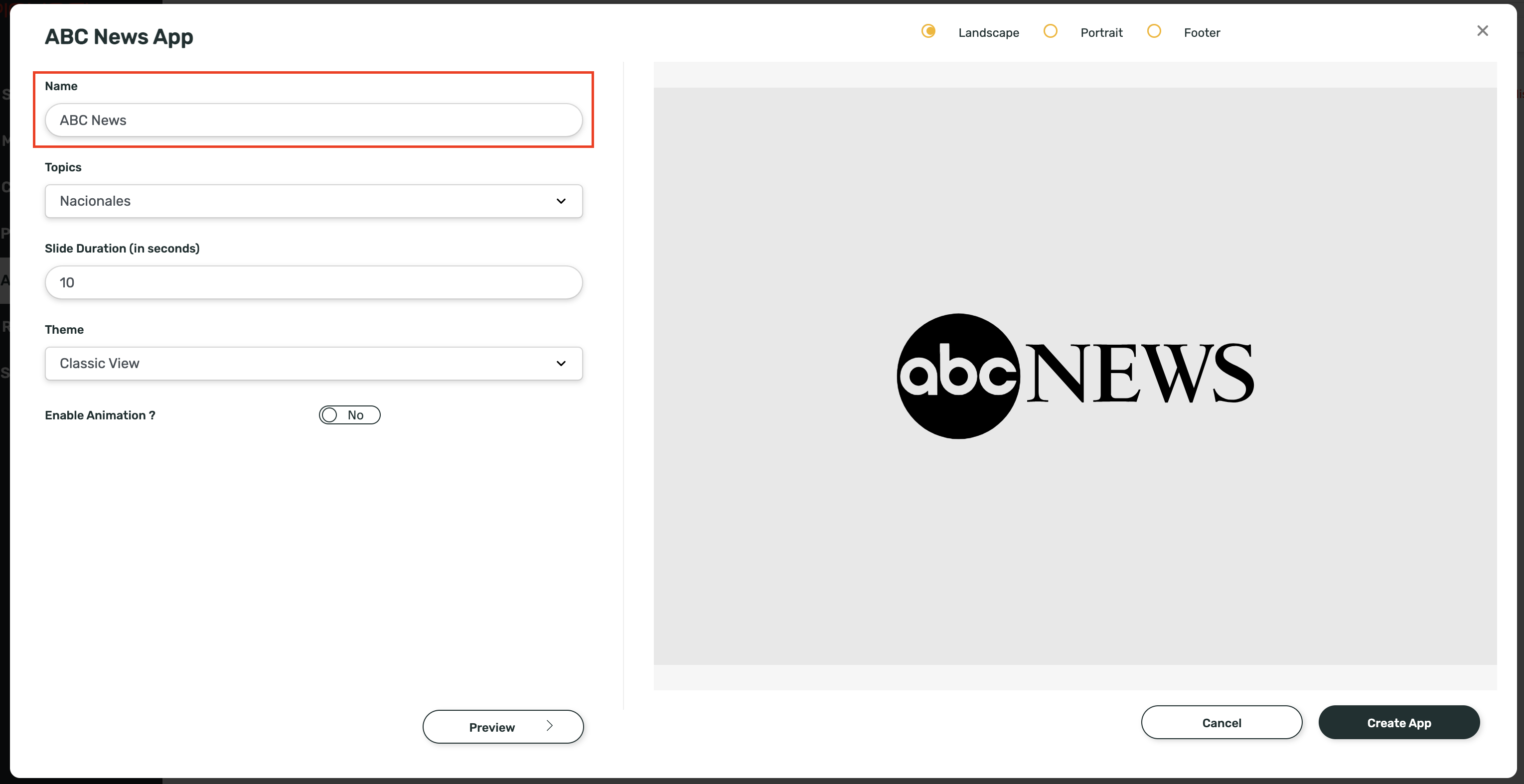Image resolution: width=1524 pixels, height=784 pixels.
Task: Click the Slide Duration (in seconds) label
Action: pyautogui.click(x=122, y=249)
